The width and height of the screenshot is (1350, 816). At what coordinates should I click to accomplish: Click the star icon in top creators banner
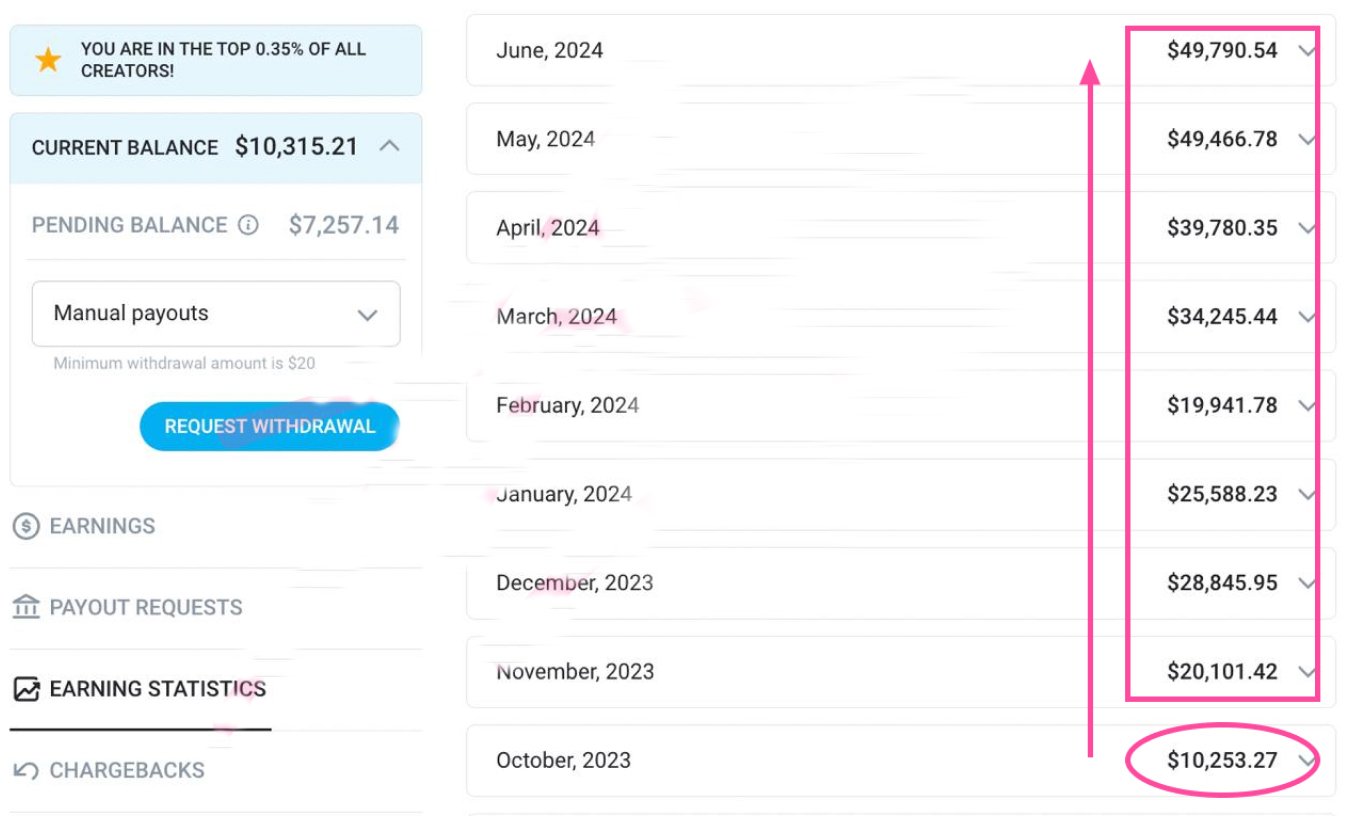(48, 60)
